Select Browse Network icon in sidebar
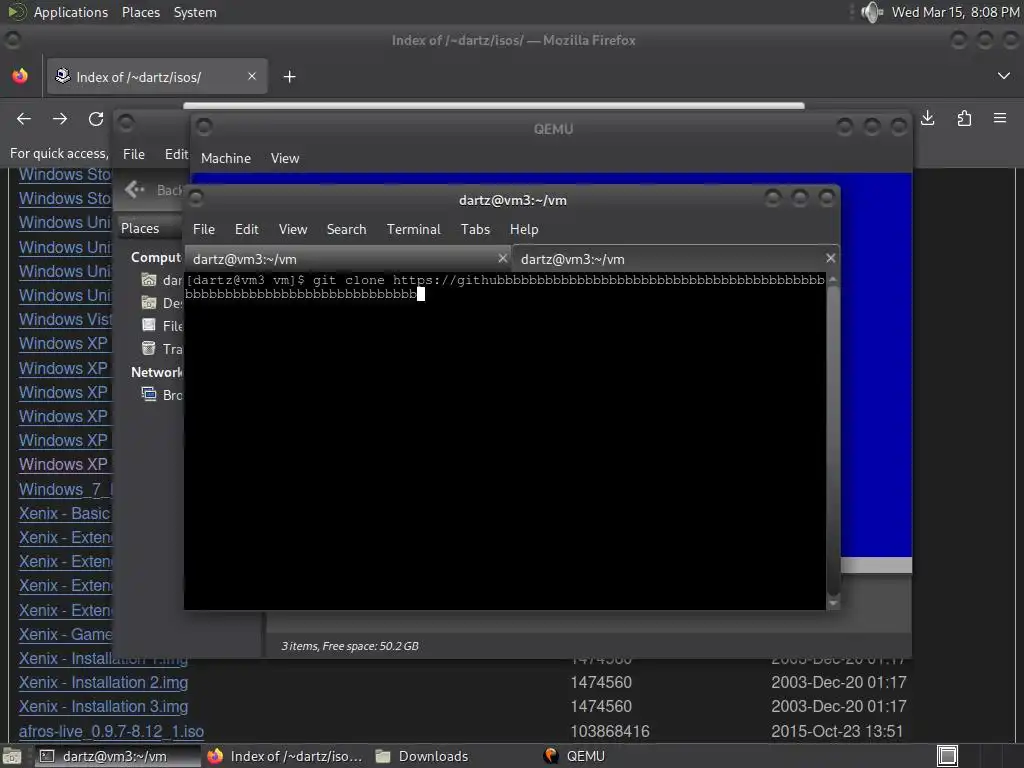The height and width of the screenshot is (768, 1024). [149, 394]
